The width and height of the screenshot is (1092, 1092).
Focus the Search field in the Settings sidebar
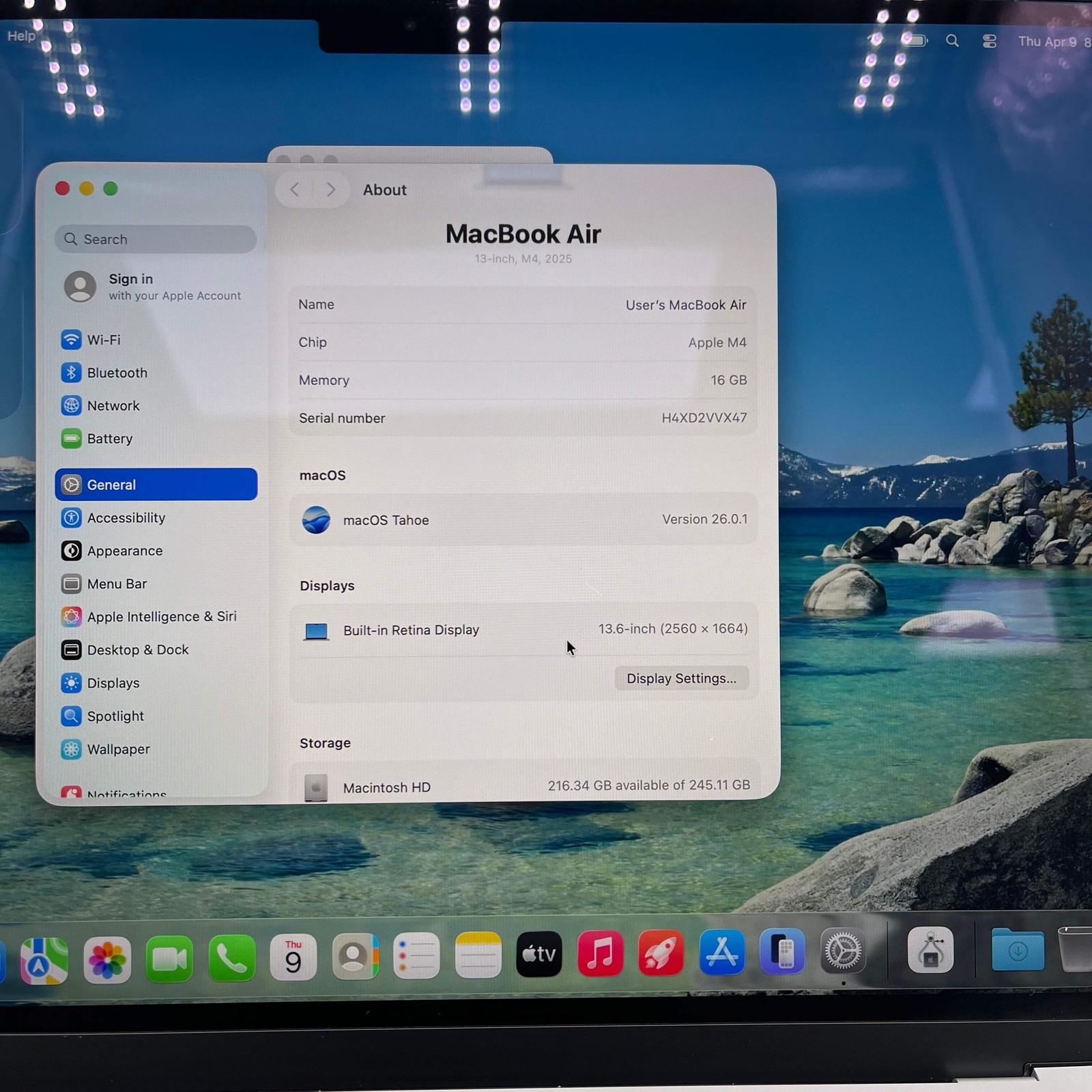[156, 239]
